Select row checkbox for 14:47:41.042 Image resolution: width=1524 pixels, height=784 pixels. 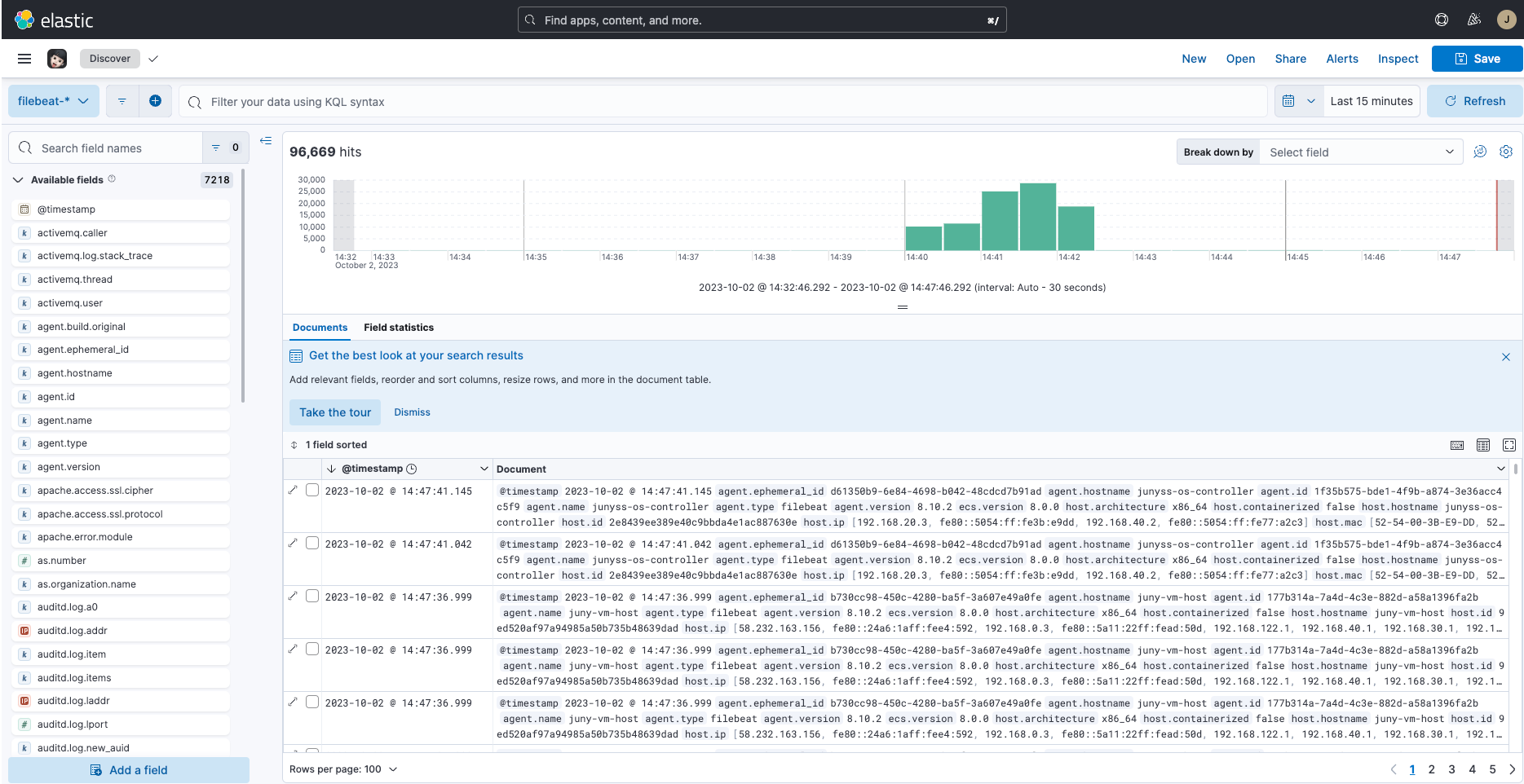[311, 544]
